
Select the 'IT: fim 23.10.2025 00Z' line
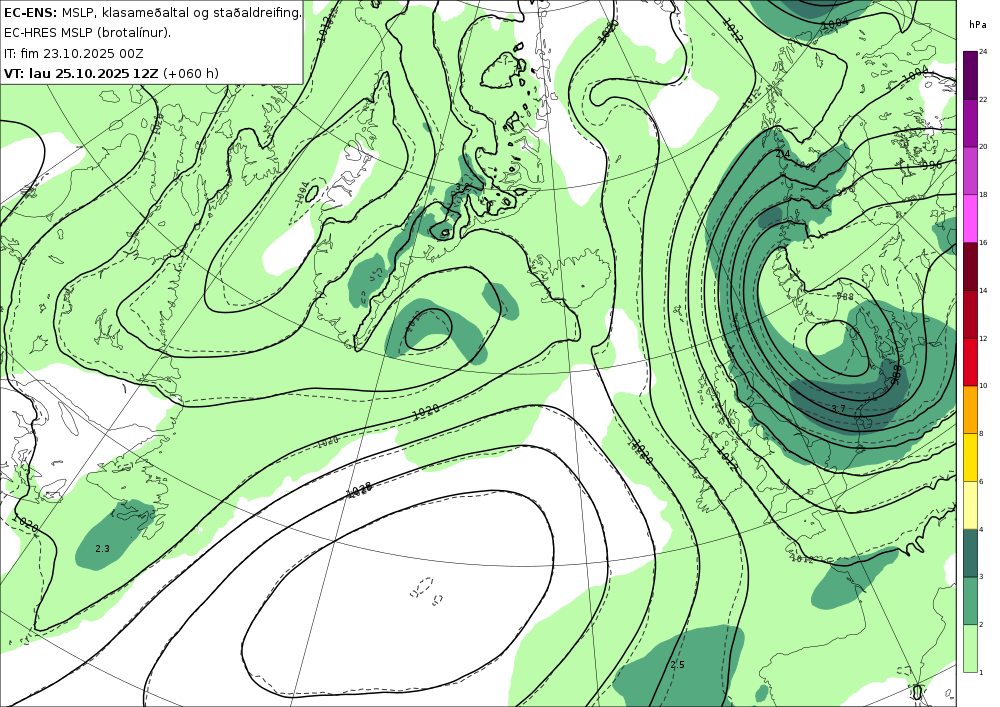click(73, 54)
